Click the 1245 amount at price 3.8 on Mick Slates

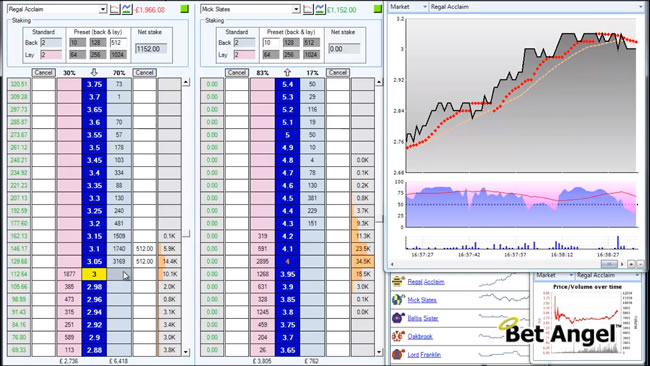click(262, 312)
